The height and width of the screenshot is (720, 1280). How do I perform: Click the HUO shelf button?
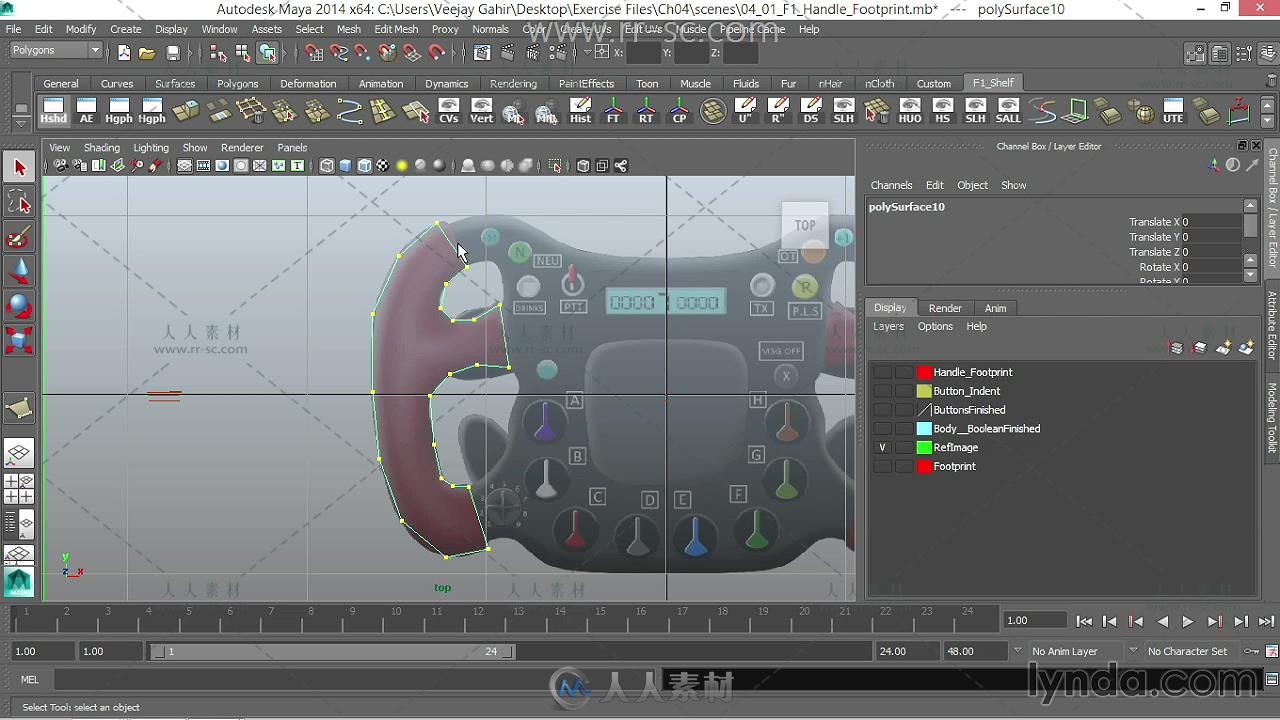[x=909, y=111]
